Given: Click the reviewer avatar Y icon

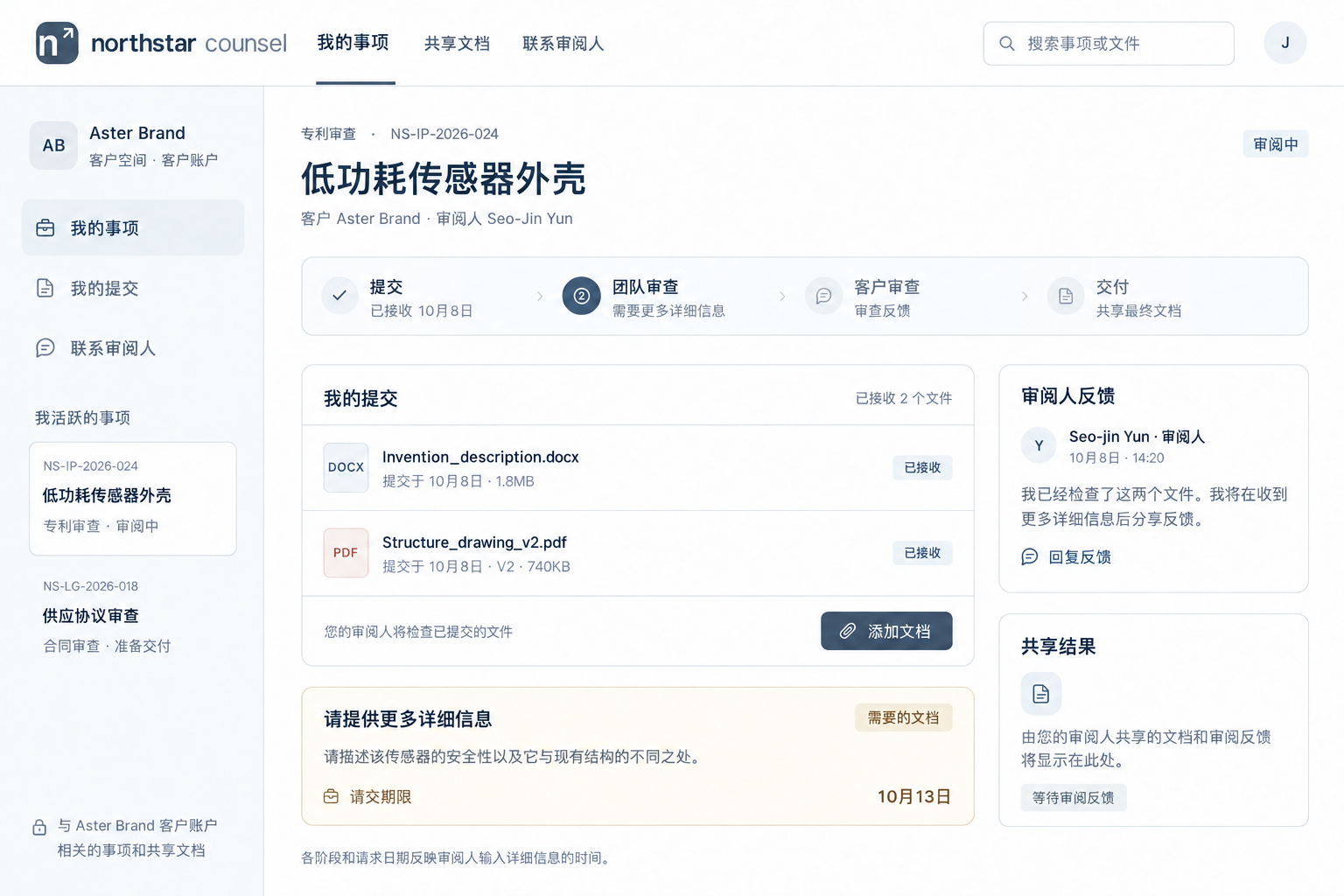Looking at the screenshot, I should [1039, 445].
